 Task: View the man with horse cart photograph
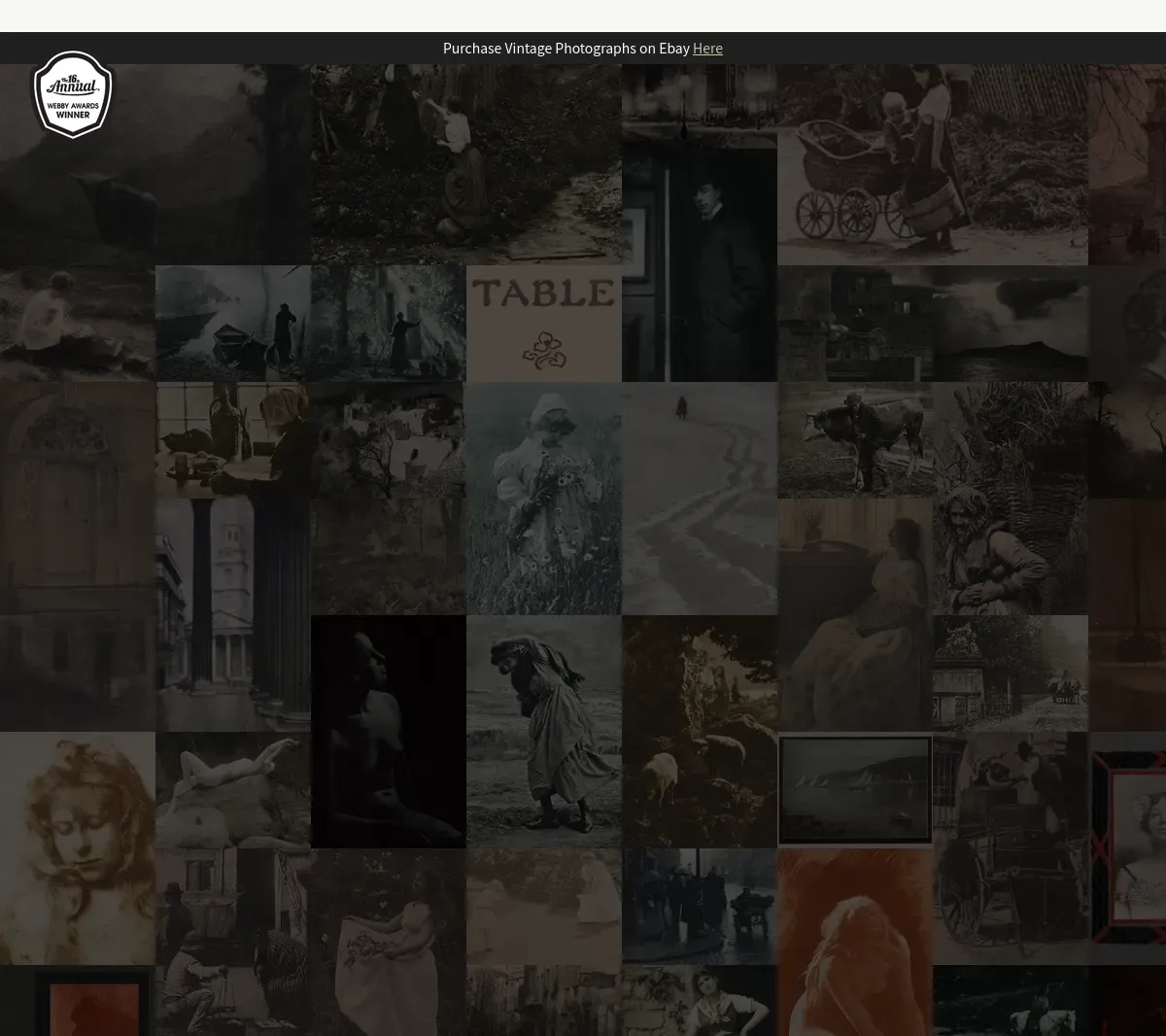(x=1011, y=848)
